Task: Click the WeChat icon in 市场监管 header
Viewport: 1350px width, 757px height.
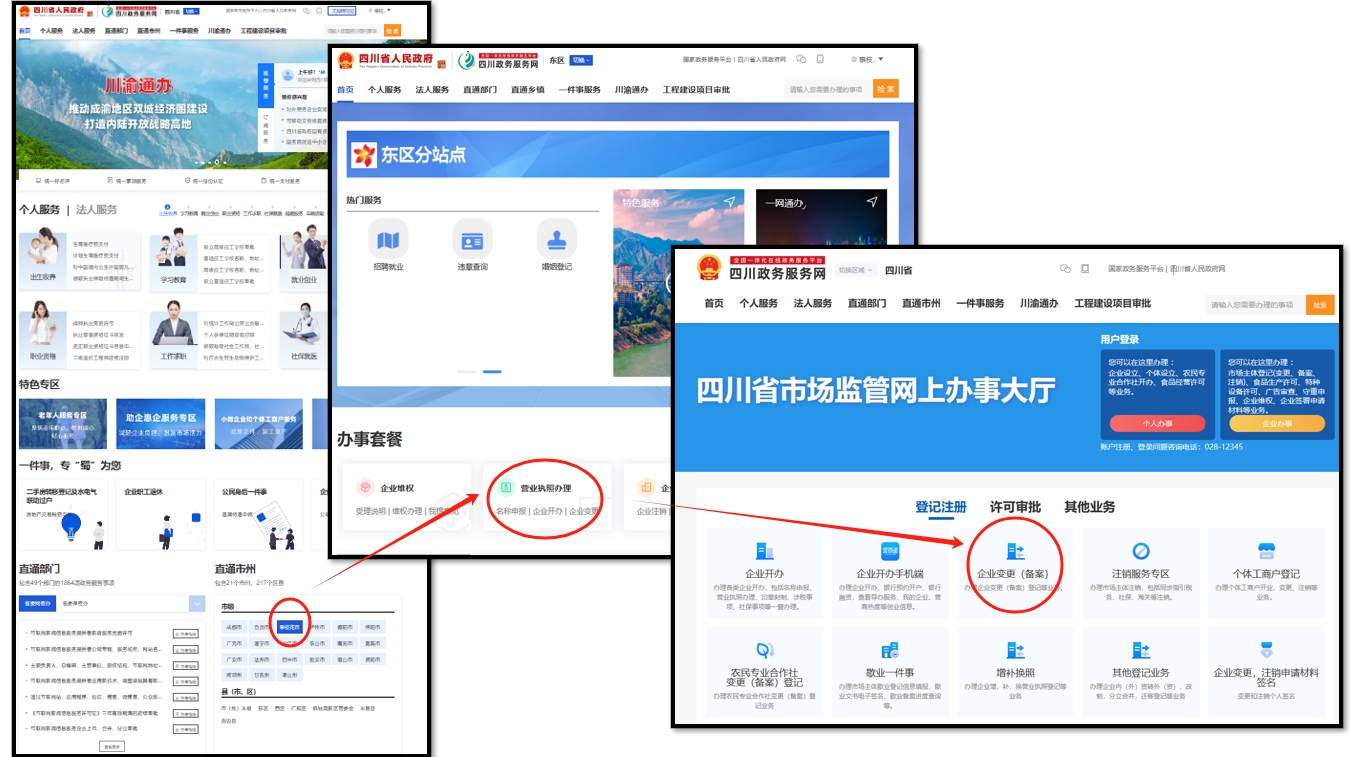Action: click(x=1065, y=269)
